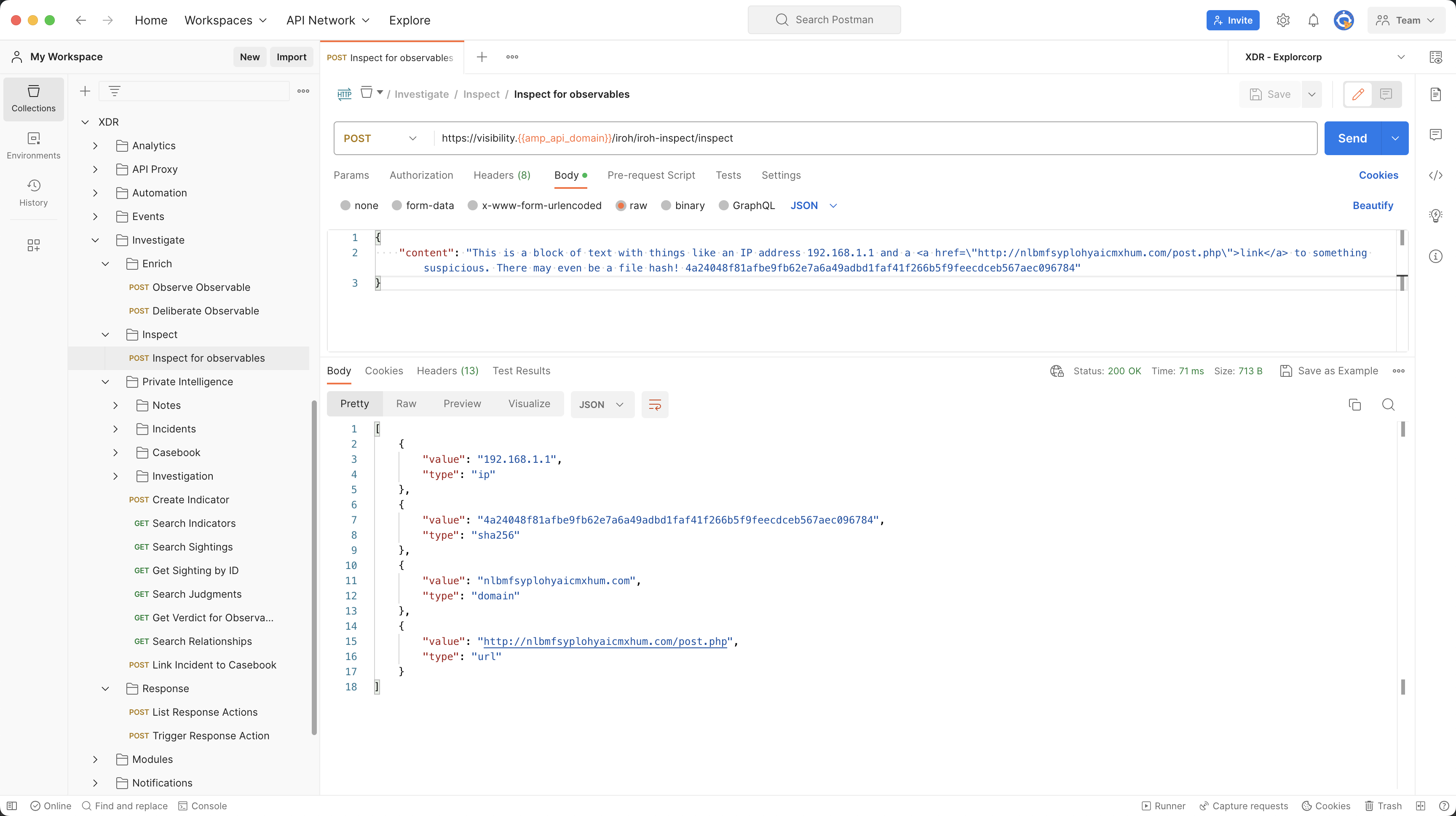
Task: Expand the Analytics folder
Action: point(96,146)
